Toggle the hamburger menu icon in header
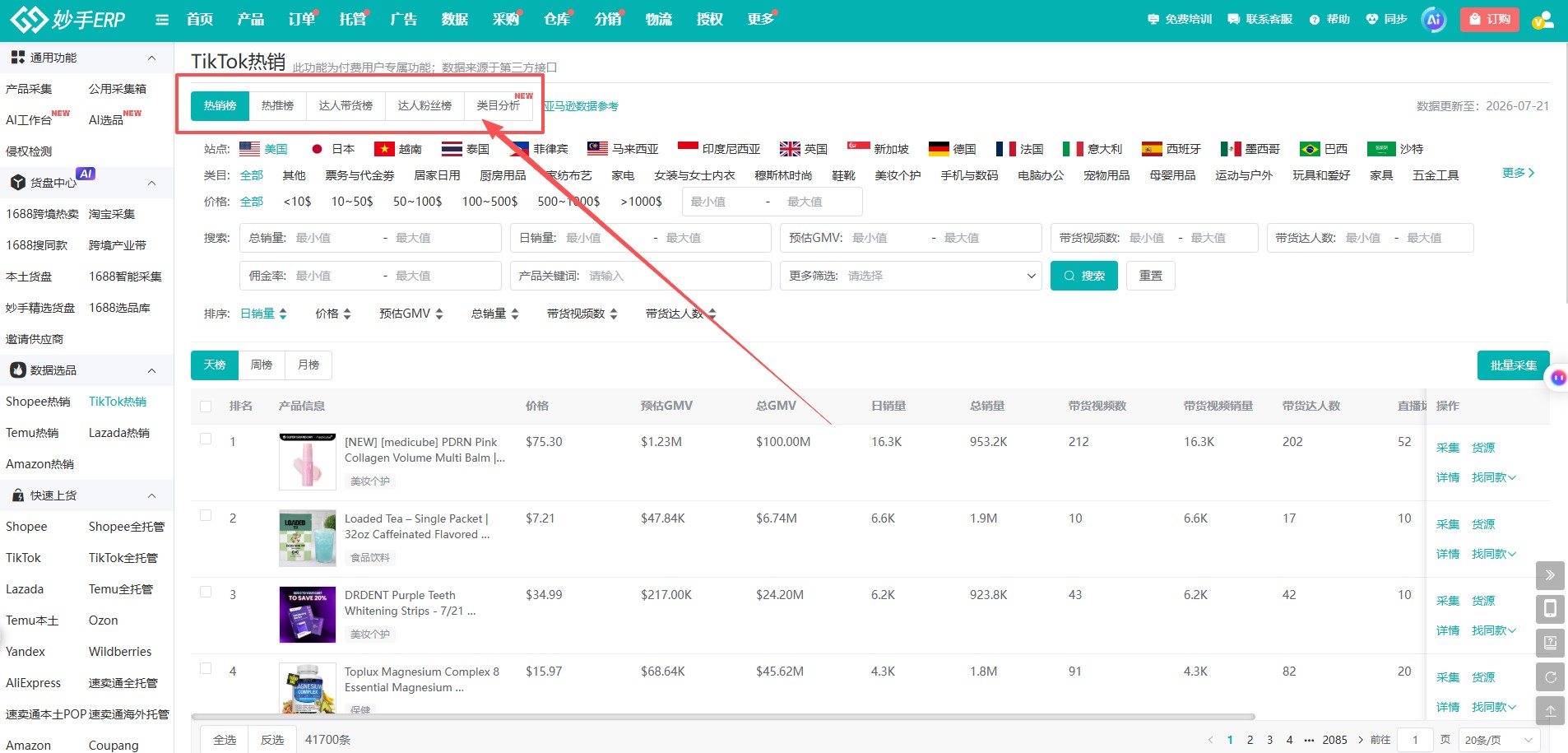1568x753 pixels. [x=162, y=20]
